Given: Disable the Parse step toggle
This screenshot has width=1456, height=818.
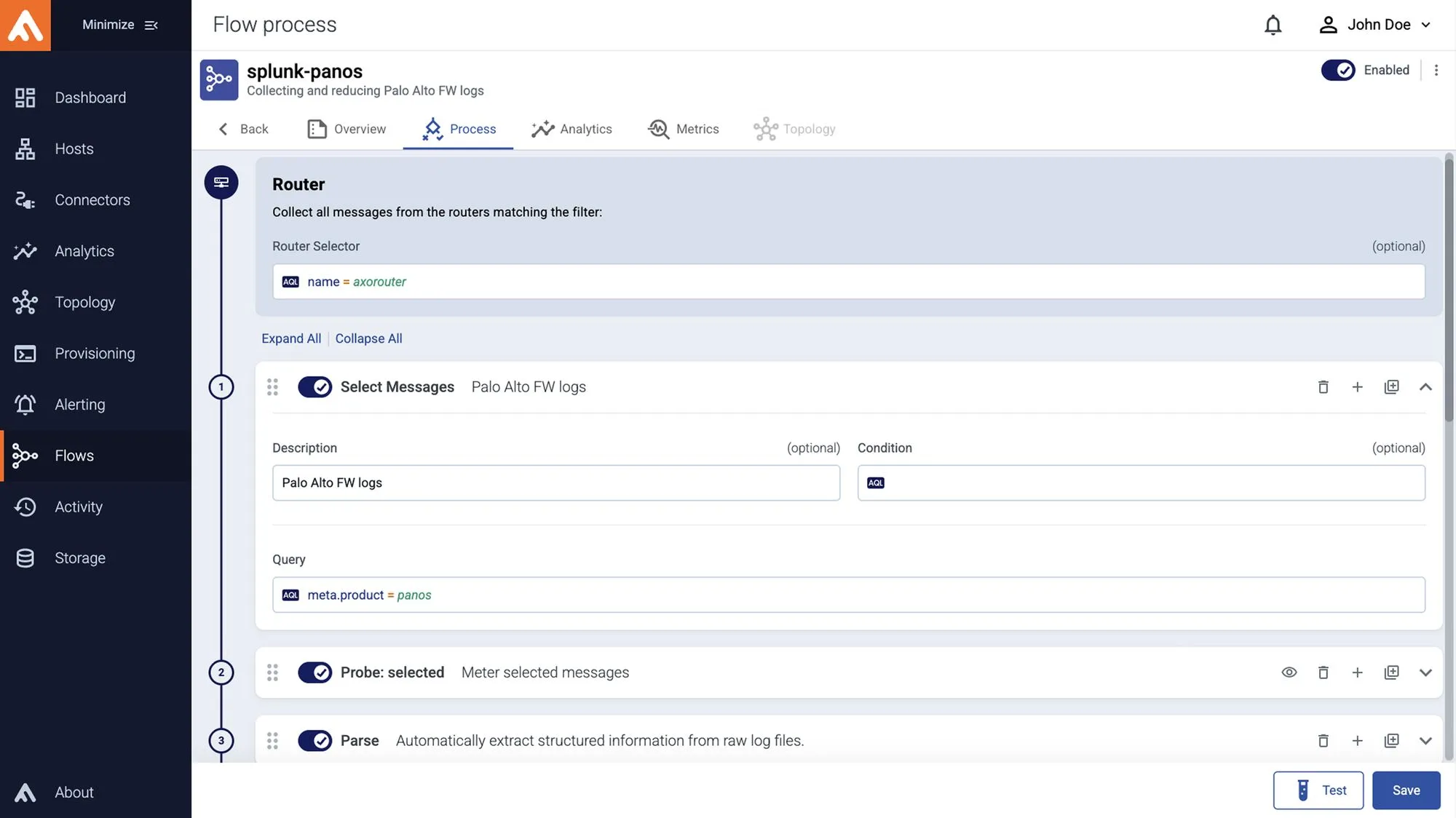Looking at the screenshot, I should coord(314,741).
